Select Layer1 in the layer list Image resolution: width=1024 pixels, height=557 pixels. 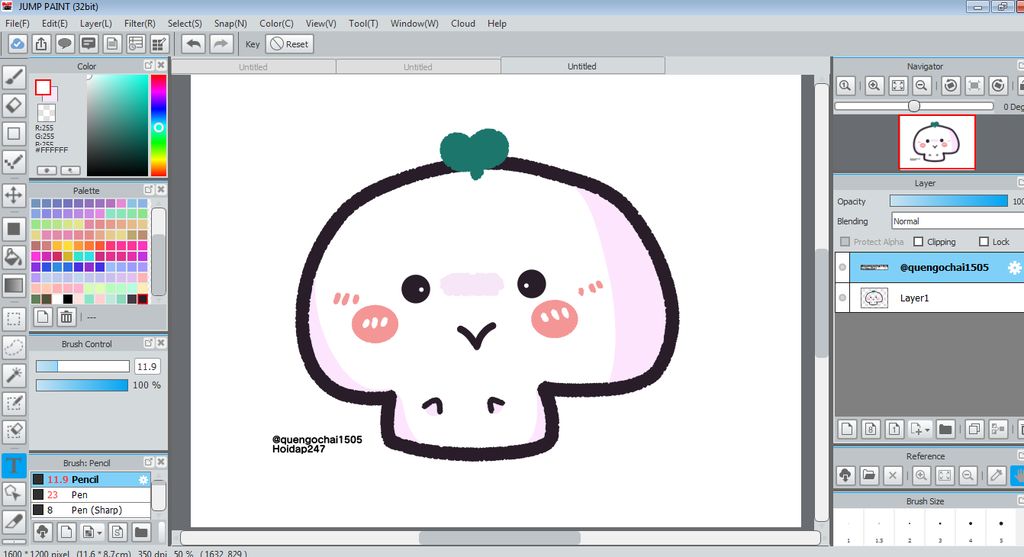936,298
